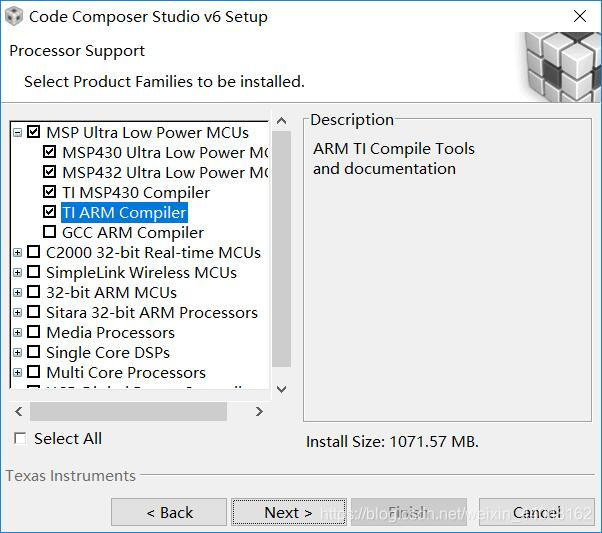The width and height of the screenshot is (602, 533).
Task: Click ARM TI Compile Tools description text
Action: tap(394, 158)
